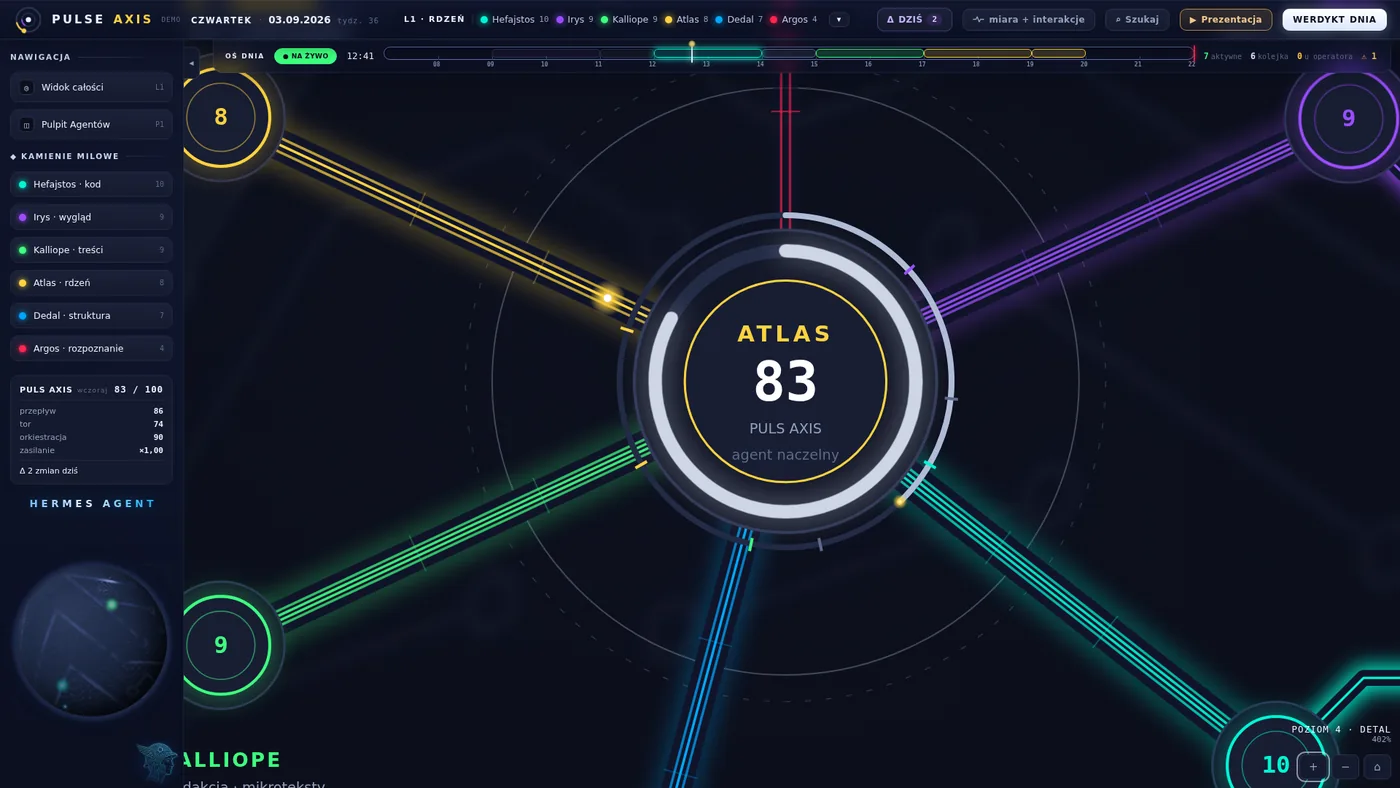Viewport: 1400px width, 788px height.
Task: Open Pulpit Agentów navigation item
Action: (x=91, y=124)
